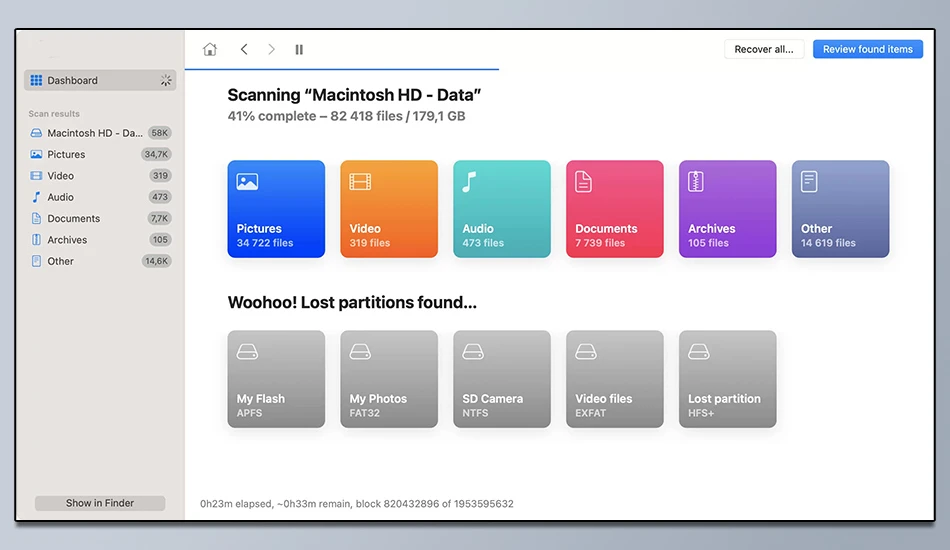This screenshot has width=950, height=550.
Task: Click the drive icon on Video files
Action: [x=586, y=352]
